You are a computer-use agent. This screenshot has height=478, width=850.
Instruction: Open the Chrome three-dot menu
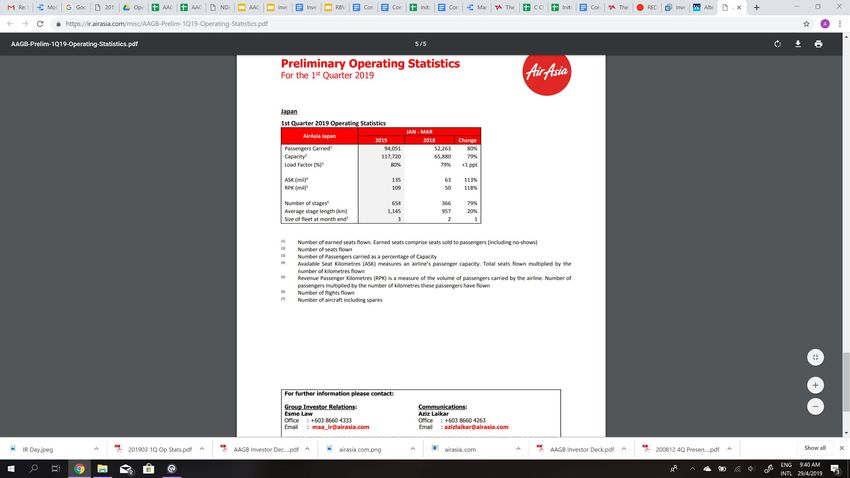pos(840,24)
